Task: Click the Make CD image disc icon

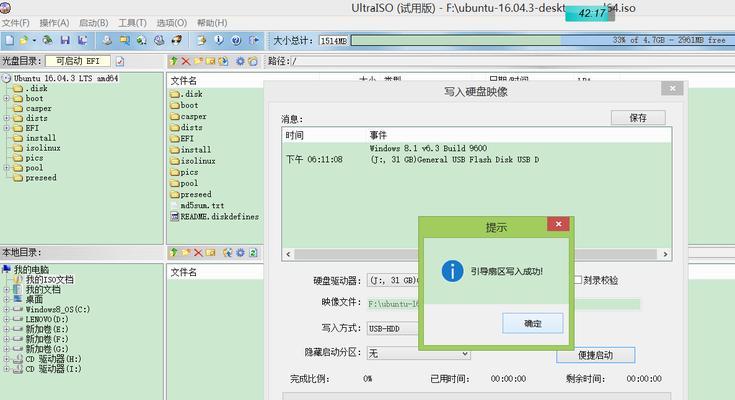Action: pyautogui.click(x=107, y=40)
